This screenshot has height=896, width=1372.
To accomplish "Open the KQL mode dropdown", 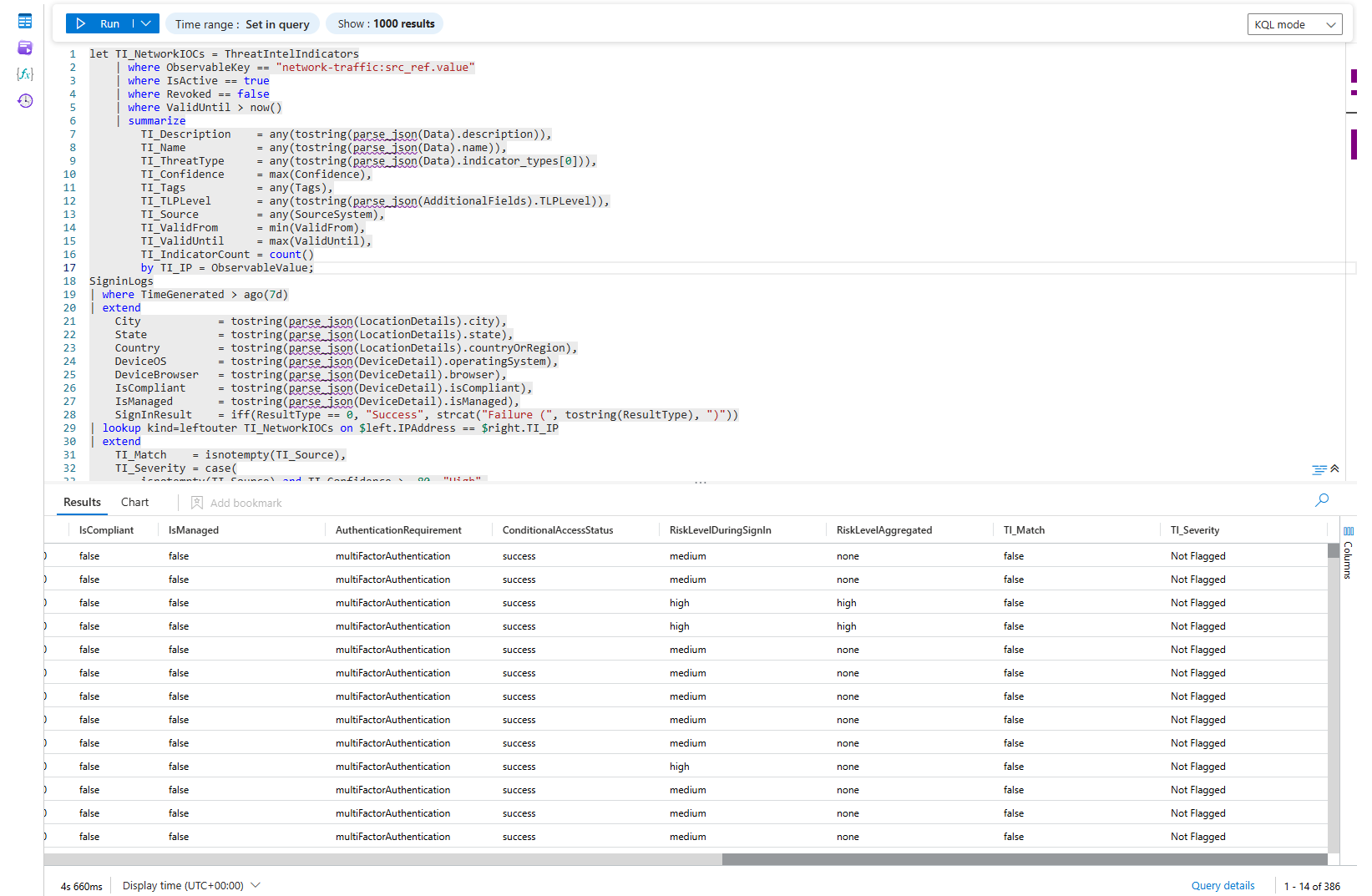I will pyautogui.click(x=1294, y=24).
